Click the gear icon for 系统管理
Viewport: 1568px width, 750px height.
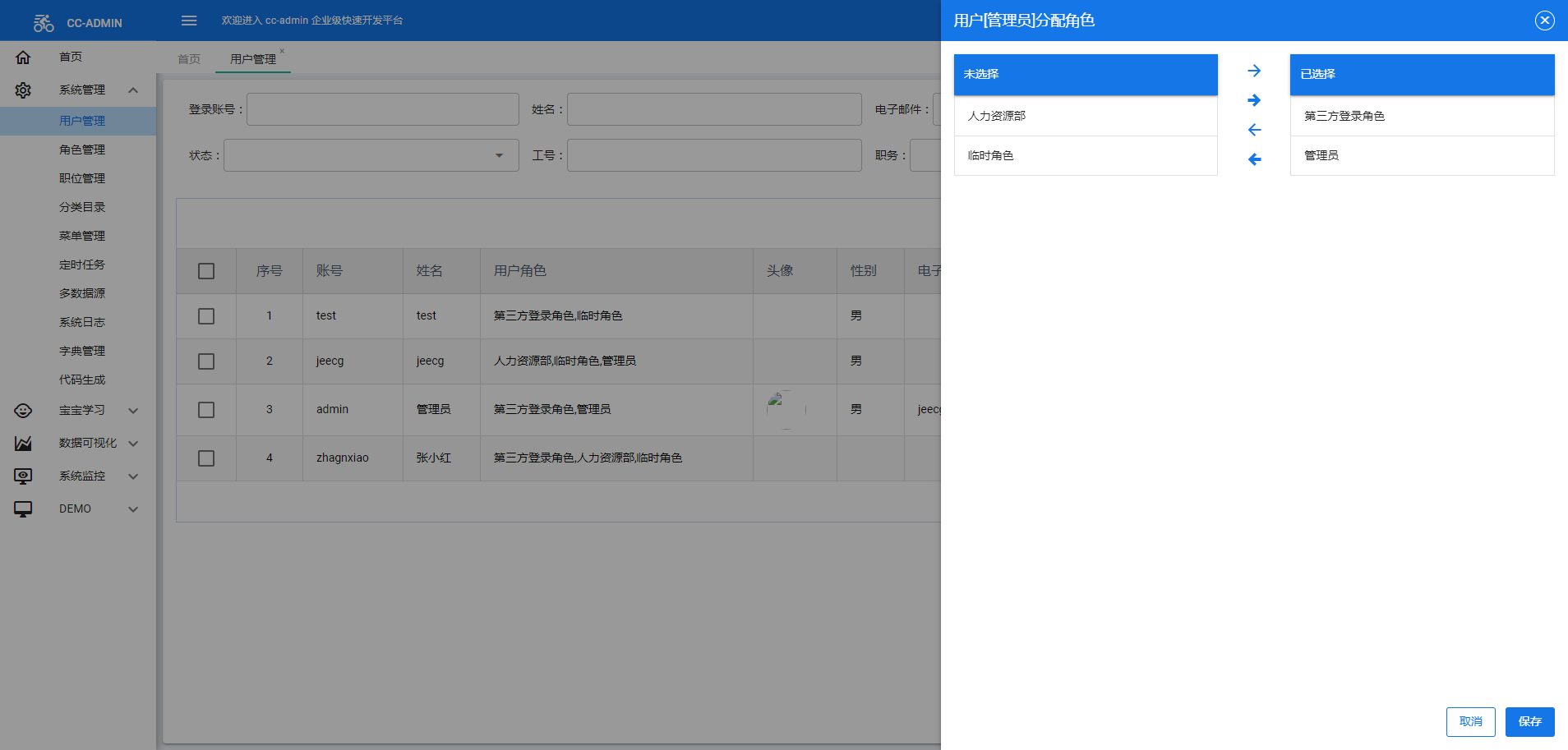pyautogui.click(x=23, y=90)
